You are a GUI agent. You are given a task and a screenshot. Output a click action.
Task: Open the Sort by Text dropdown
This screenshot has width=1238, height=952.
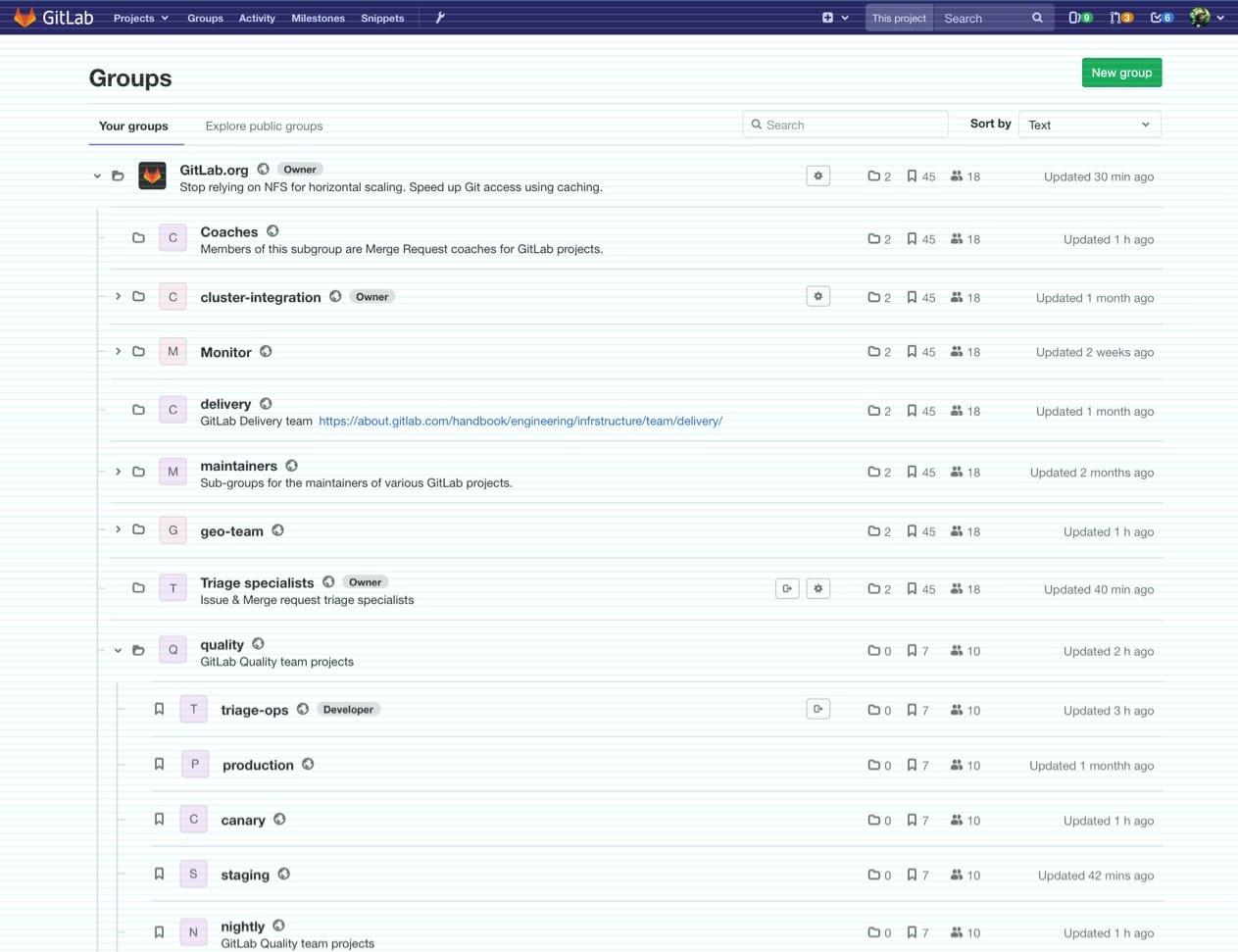(x=1088, y=124)
